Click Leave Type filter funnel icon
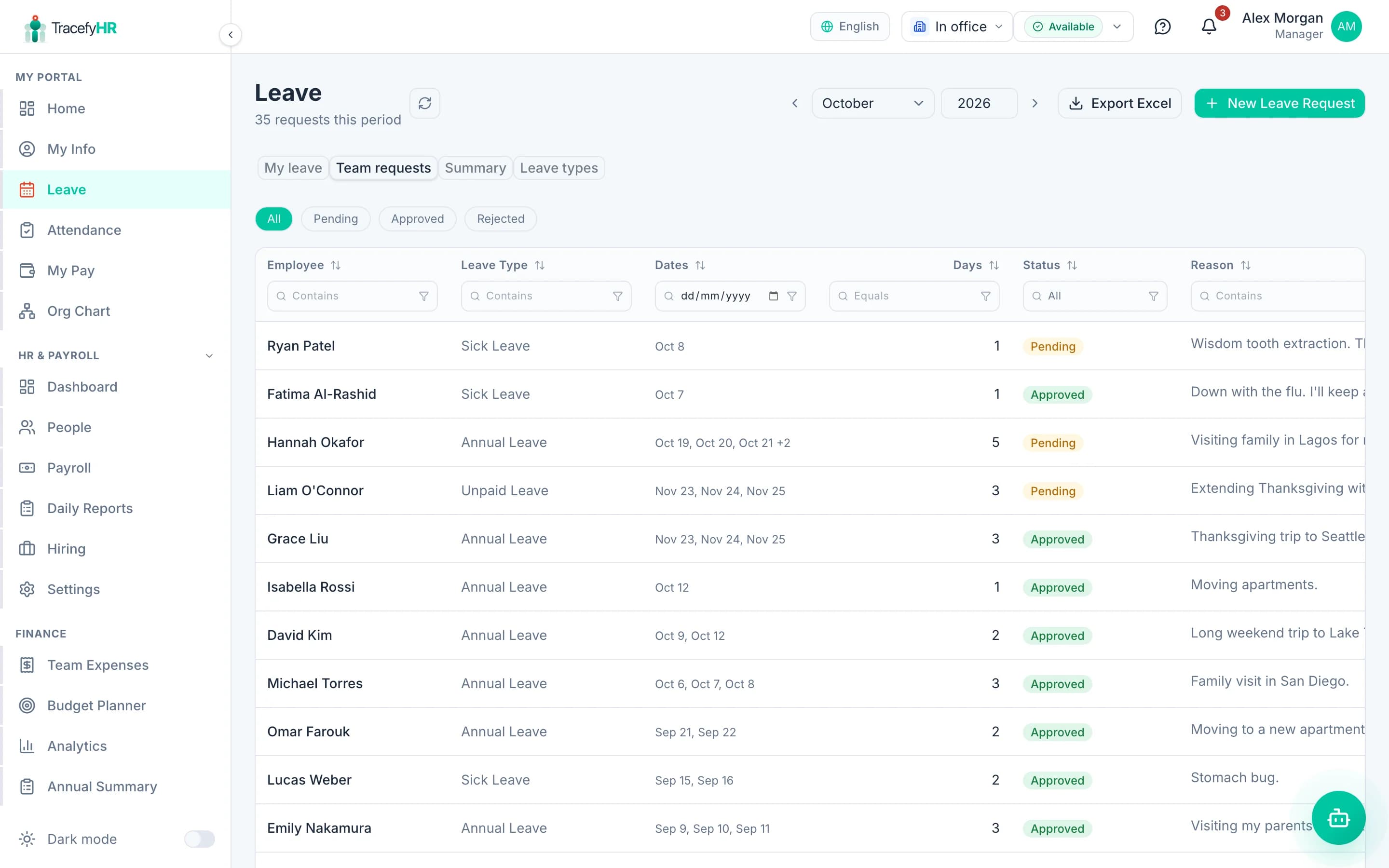Viewport: 1389px width, 868px height. click(x=618, y=296)
